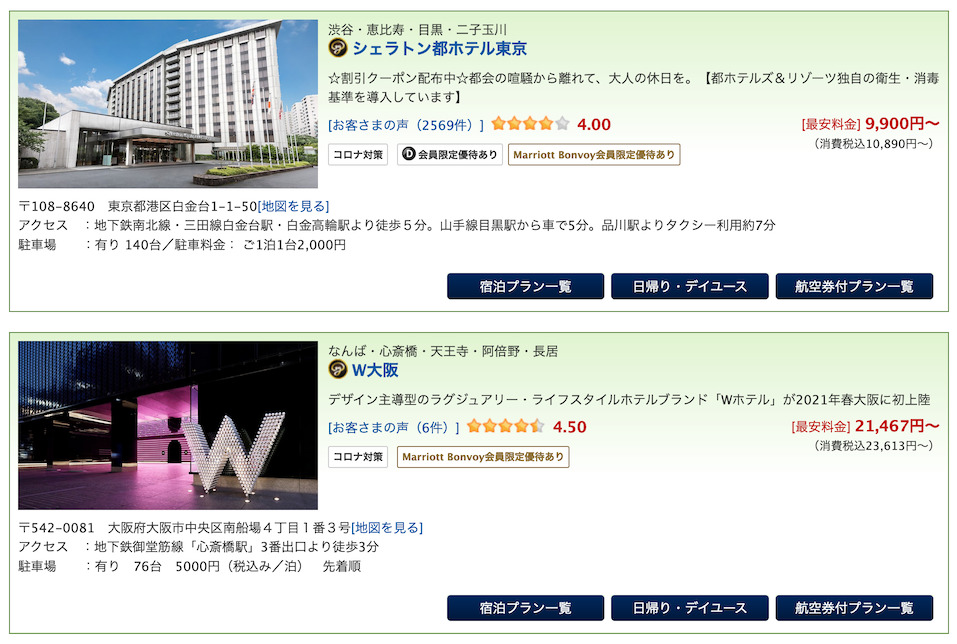Open the シェラトン都ホテル東京 hotel page link

[x=439, y=48]
